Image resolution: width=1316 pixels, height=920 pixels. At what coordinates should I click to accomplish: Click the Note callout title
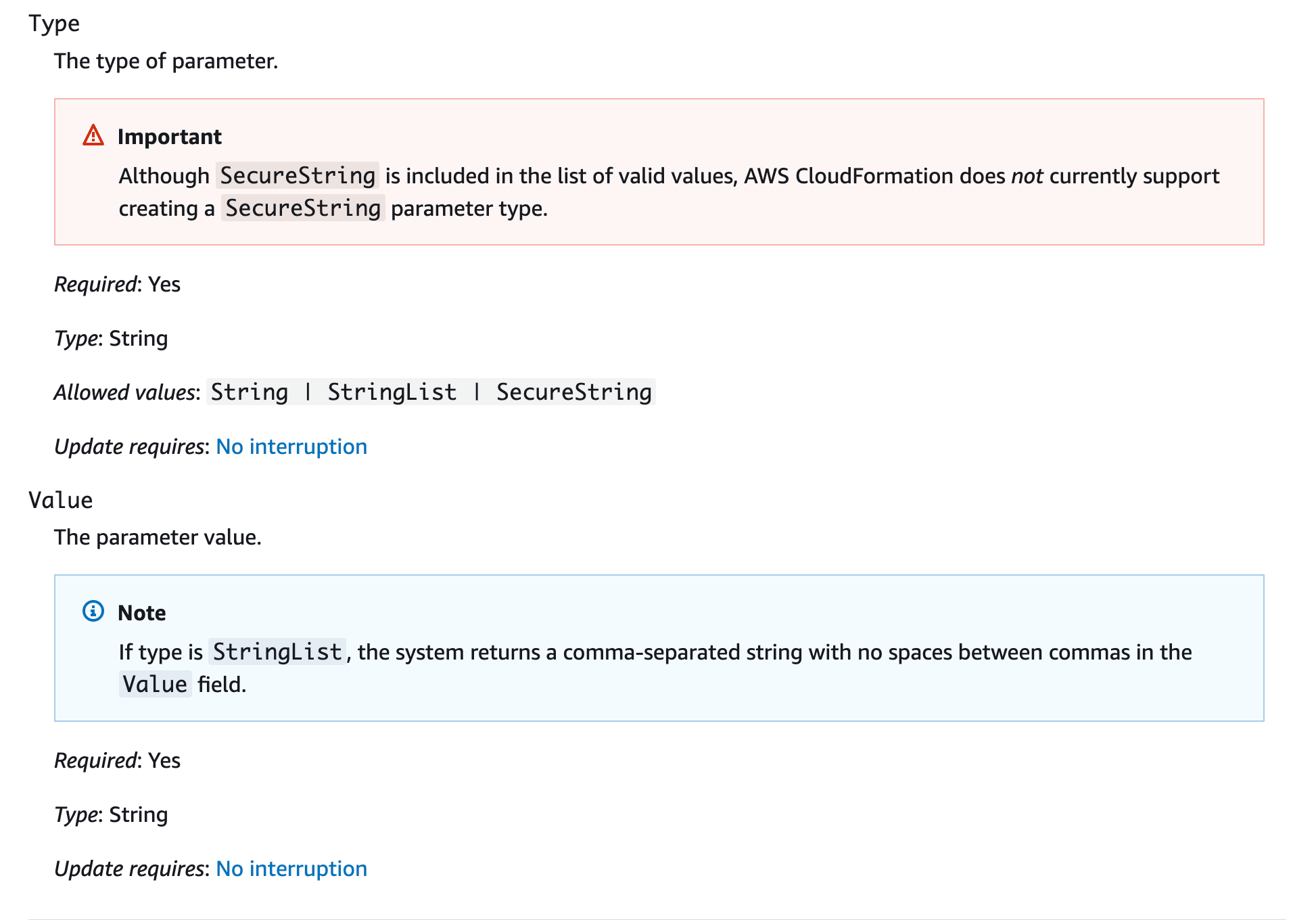coord(141,613)
